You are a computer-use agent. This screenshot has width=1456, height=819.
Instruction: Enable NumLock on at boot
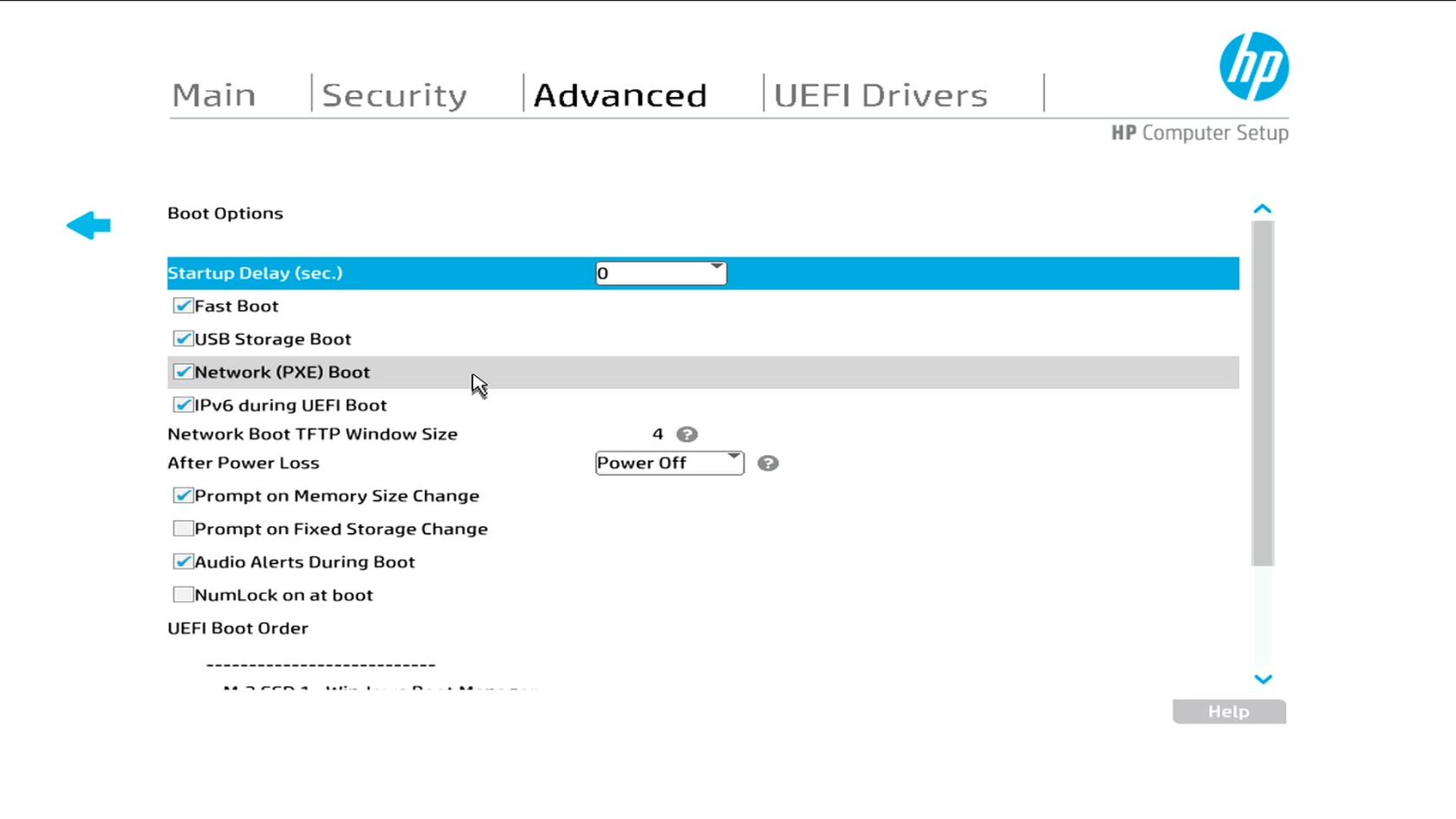[x=183, y=595]
